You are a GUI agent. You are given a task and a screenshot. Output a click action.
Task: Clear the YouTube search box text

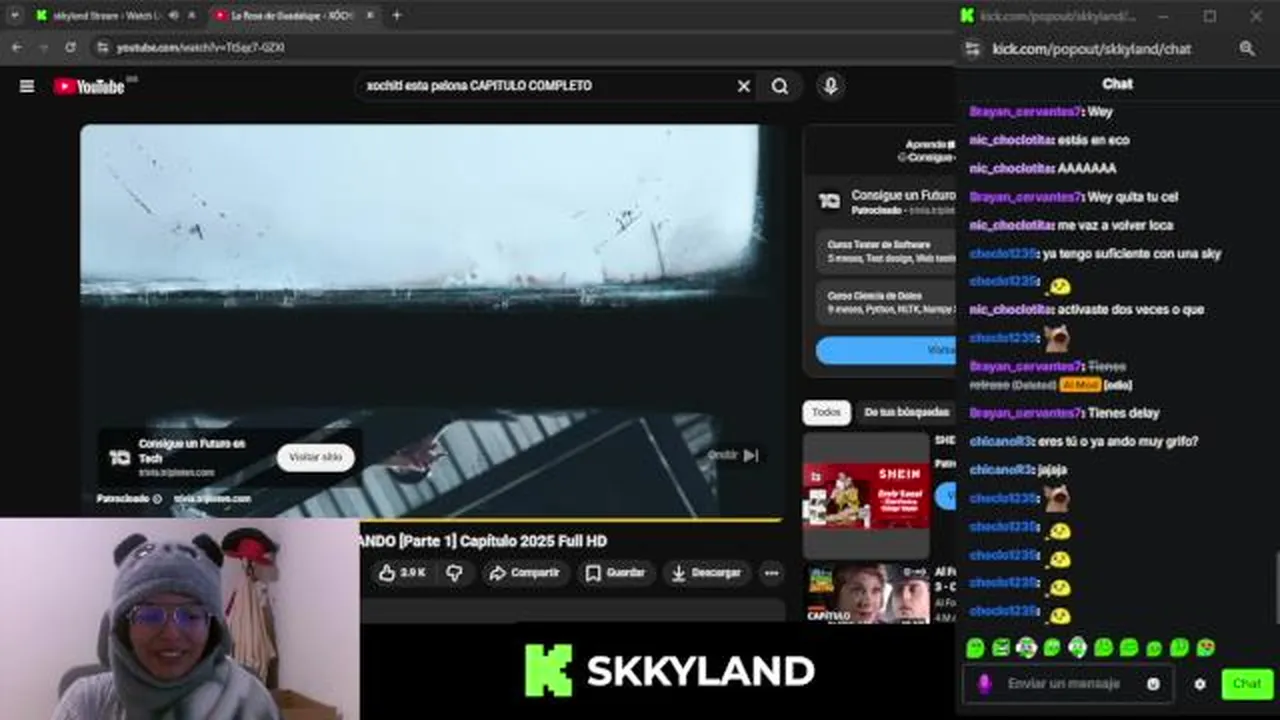(x=743, y=86)
